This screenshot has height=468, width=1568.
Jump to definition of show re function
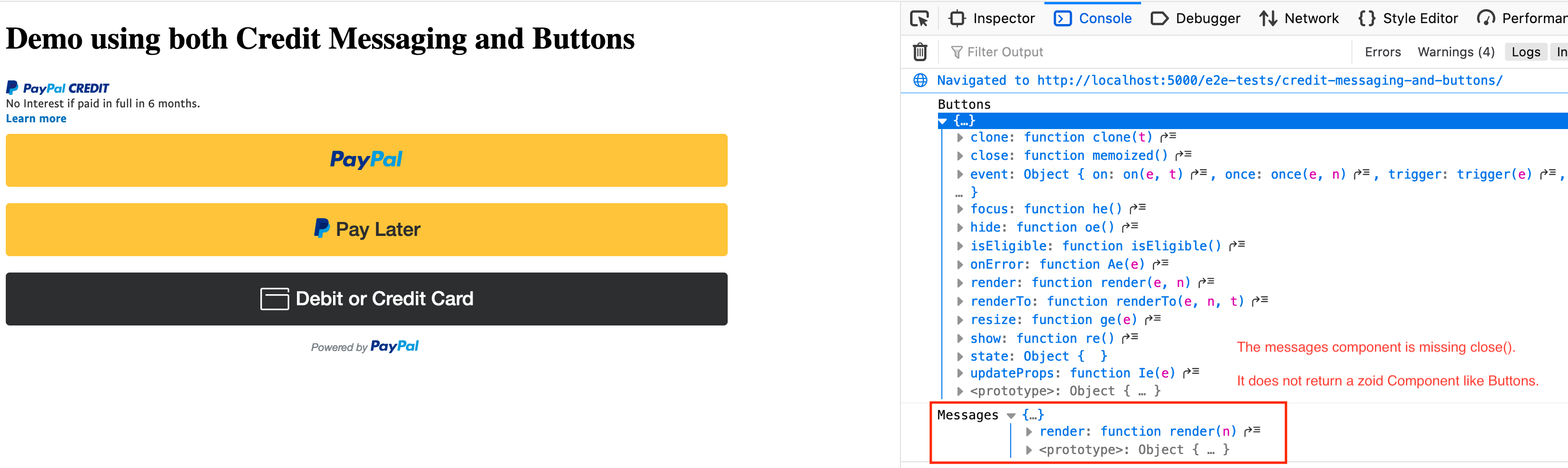coord(1130,338)
